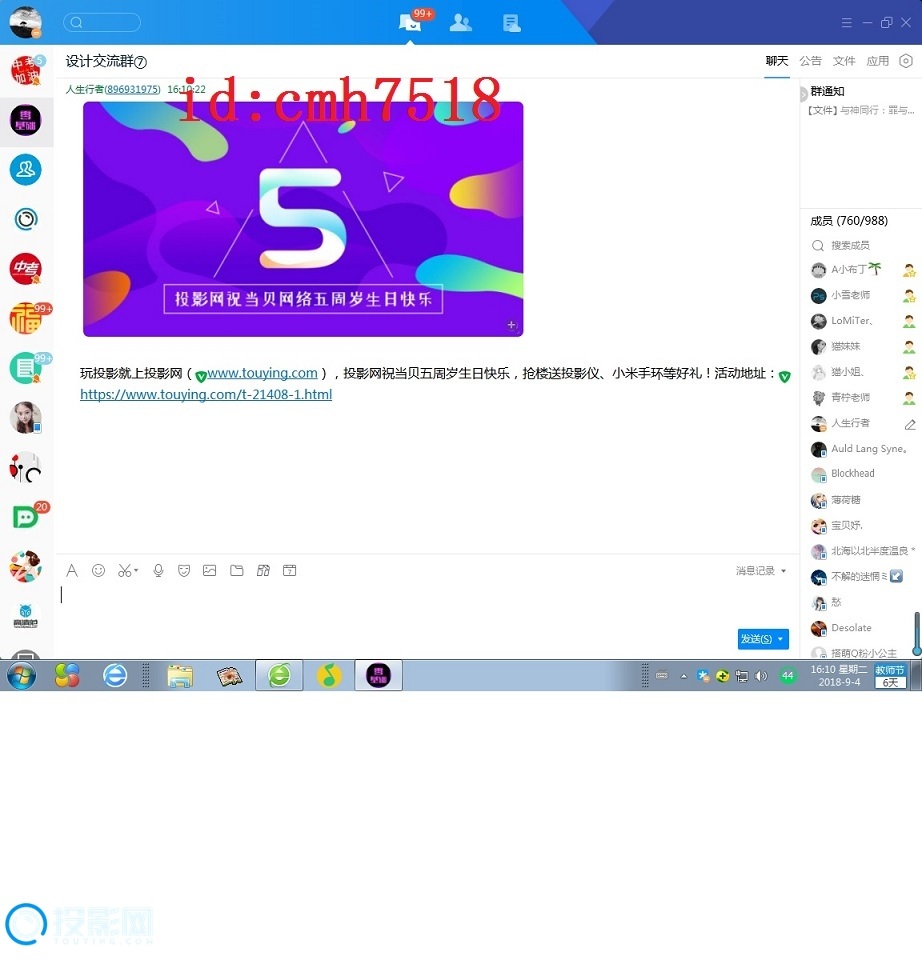The image size is (922, 968).
Task: Select member 薄荷糖
Action: [x=863, y=500]
